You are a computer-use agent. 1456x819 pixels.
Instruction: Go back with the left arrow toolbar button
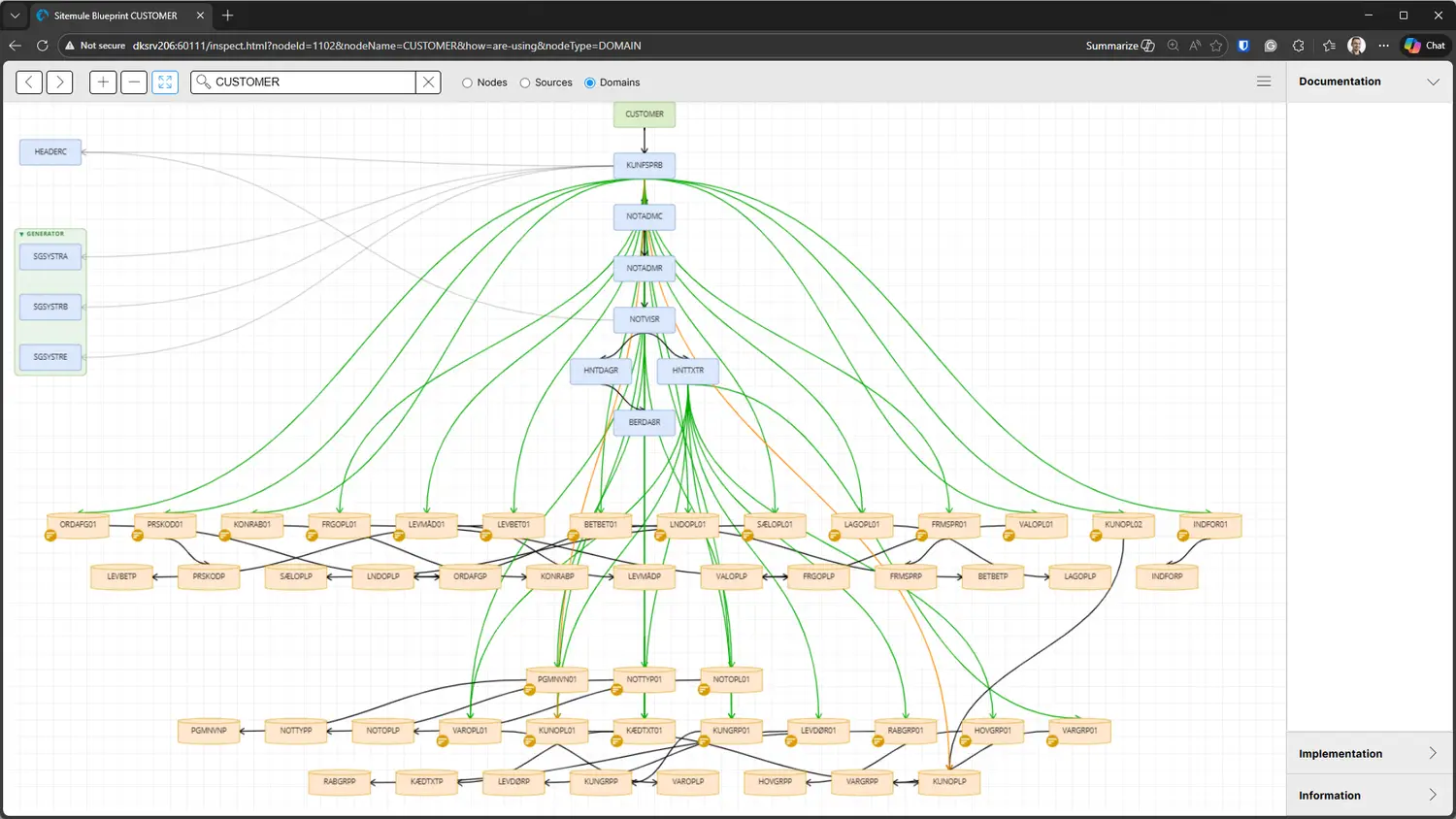click(x=29, y=82)
